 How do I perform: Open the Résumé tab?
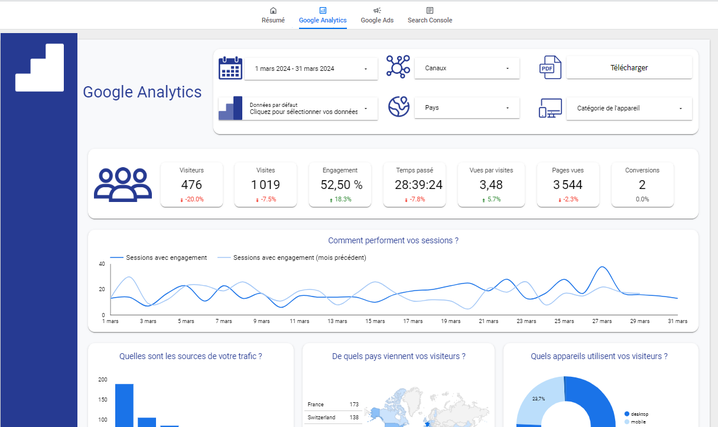coord(273,15)
